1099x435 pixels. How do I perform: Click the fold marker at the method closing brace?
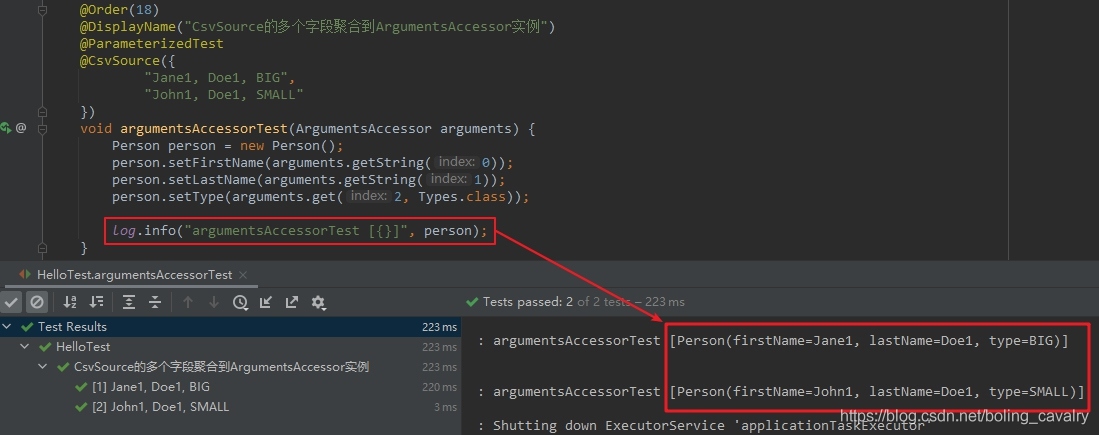click(x=43, y=248)
